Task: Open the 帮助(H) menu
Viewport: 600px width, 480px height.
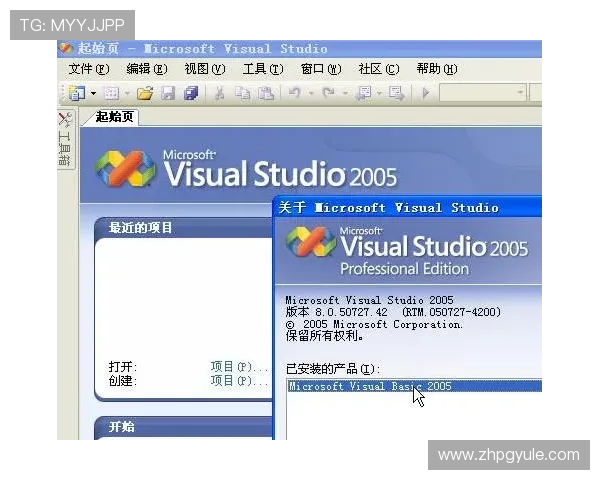Action: tap(436, 69)
